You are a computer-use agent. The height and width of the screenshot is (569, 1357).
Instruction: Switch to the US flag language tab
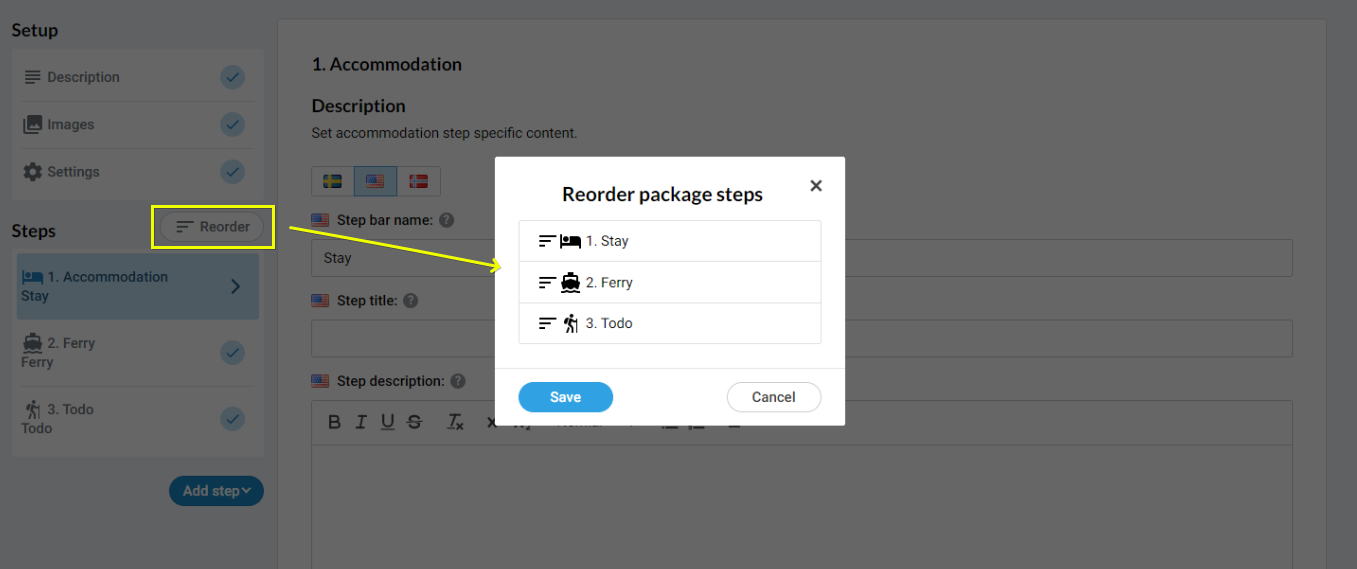(x=375, y=181)
